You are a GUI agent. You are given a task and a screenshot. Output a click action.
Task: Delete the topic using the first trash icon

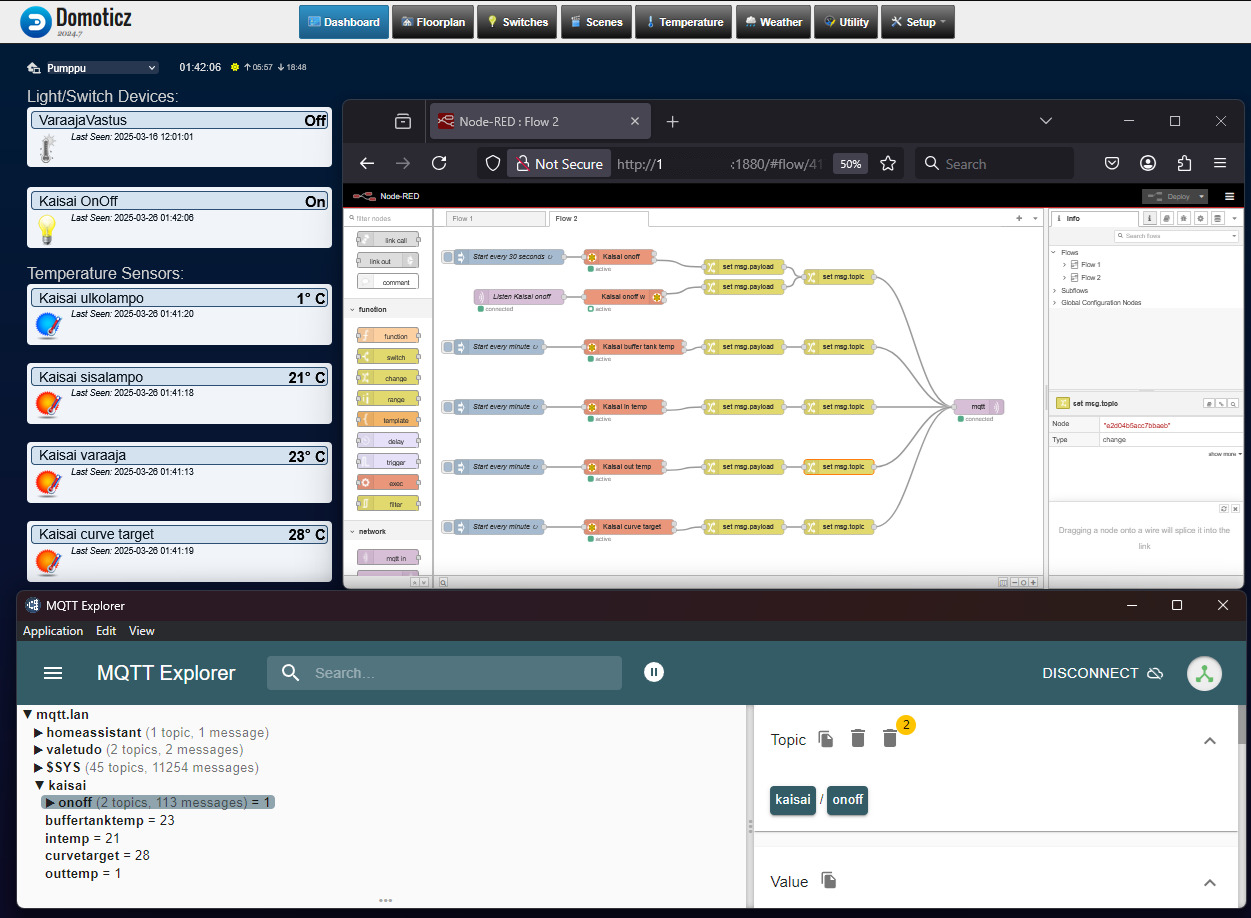click(857, 739)
